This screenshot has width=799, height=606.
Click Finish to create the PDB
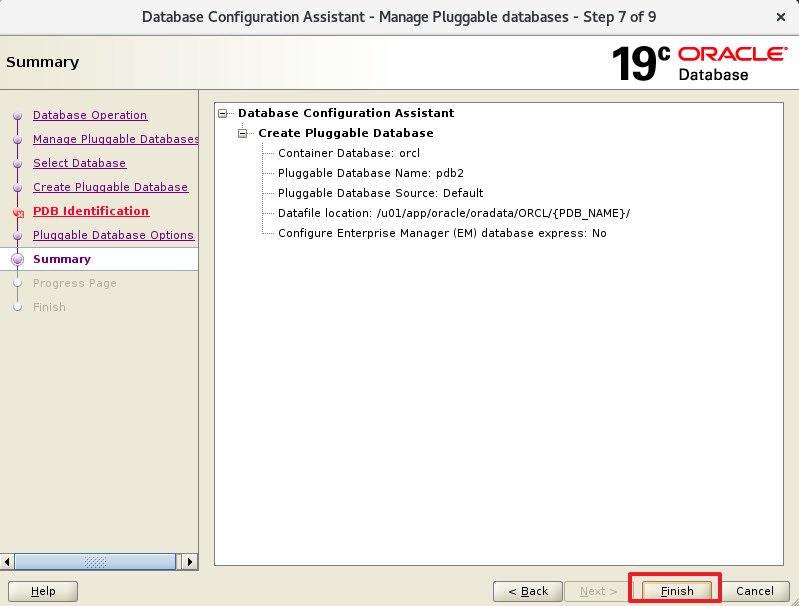pos(677,591)
